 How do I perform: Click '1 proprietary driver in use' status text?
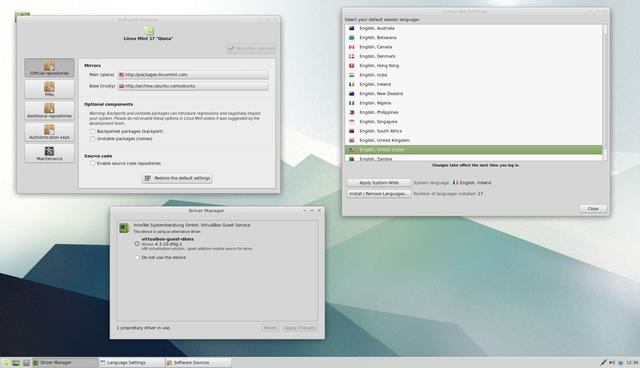coord(143,328)
